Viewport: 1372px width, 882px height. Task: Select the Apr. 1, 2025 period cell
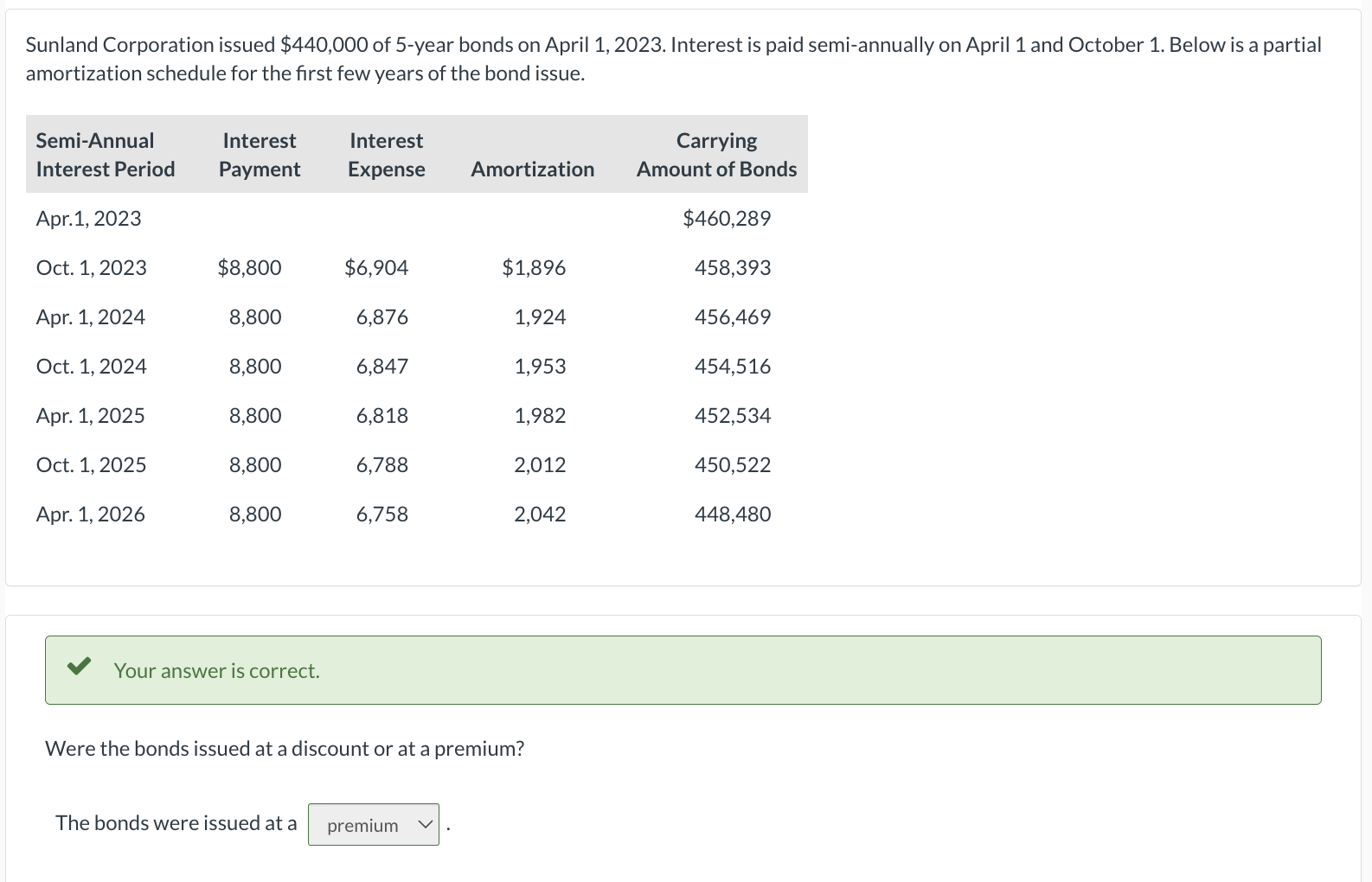(x=91, y=416)
